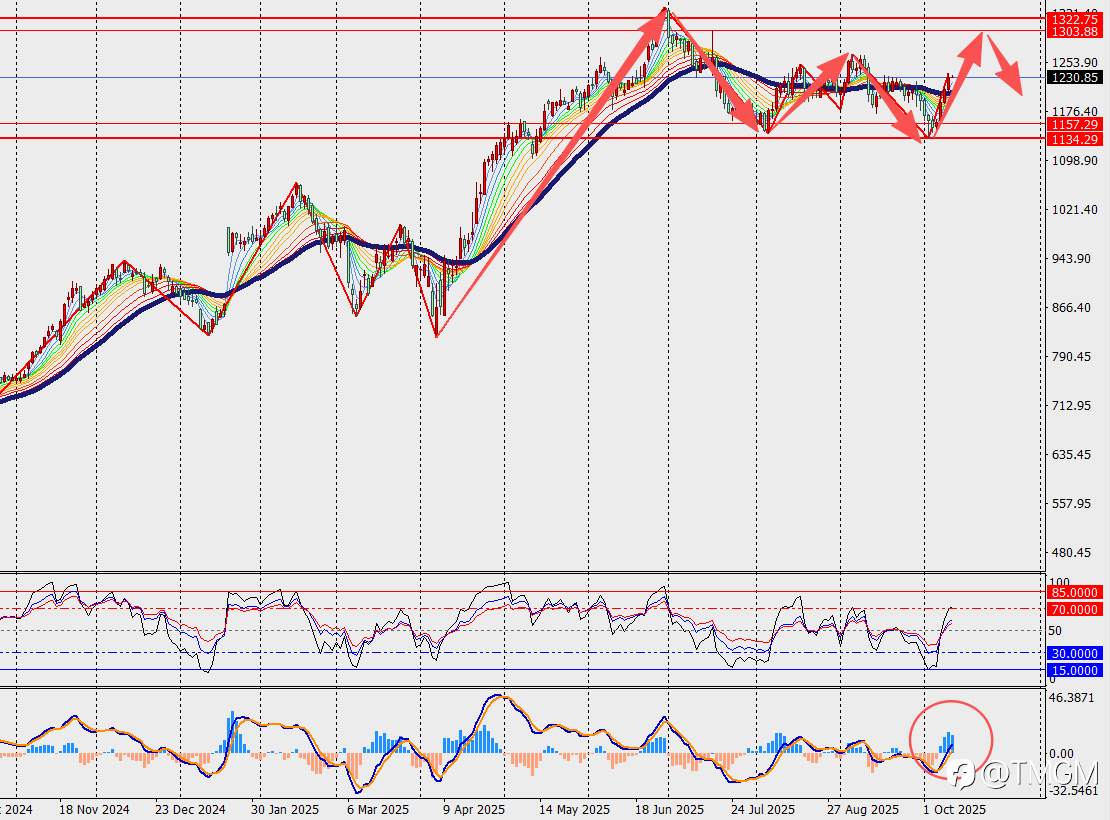Click the red circle on MACD histogram
Screen dimensions: 1110x820
point(951,739)
